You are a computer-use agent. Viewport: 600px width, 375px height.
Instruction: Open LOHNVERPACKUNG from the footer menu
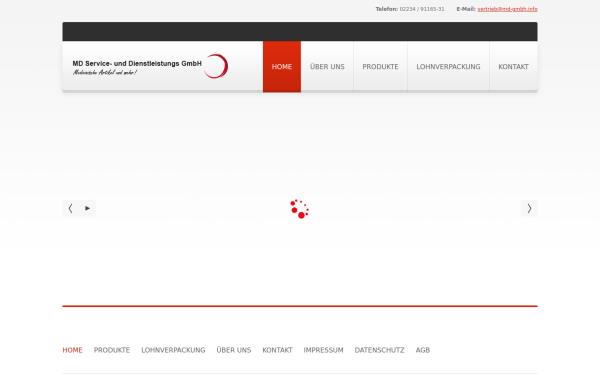173,350
